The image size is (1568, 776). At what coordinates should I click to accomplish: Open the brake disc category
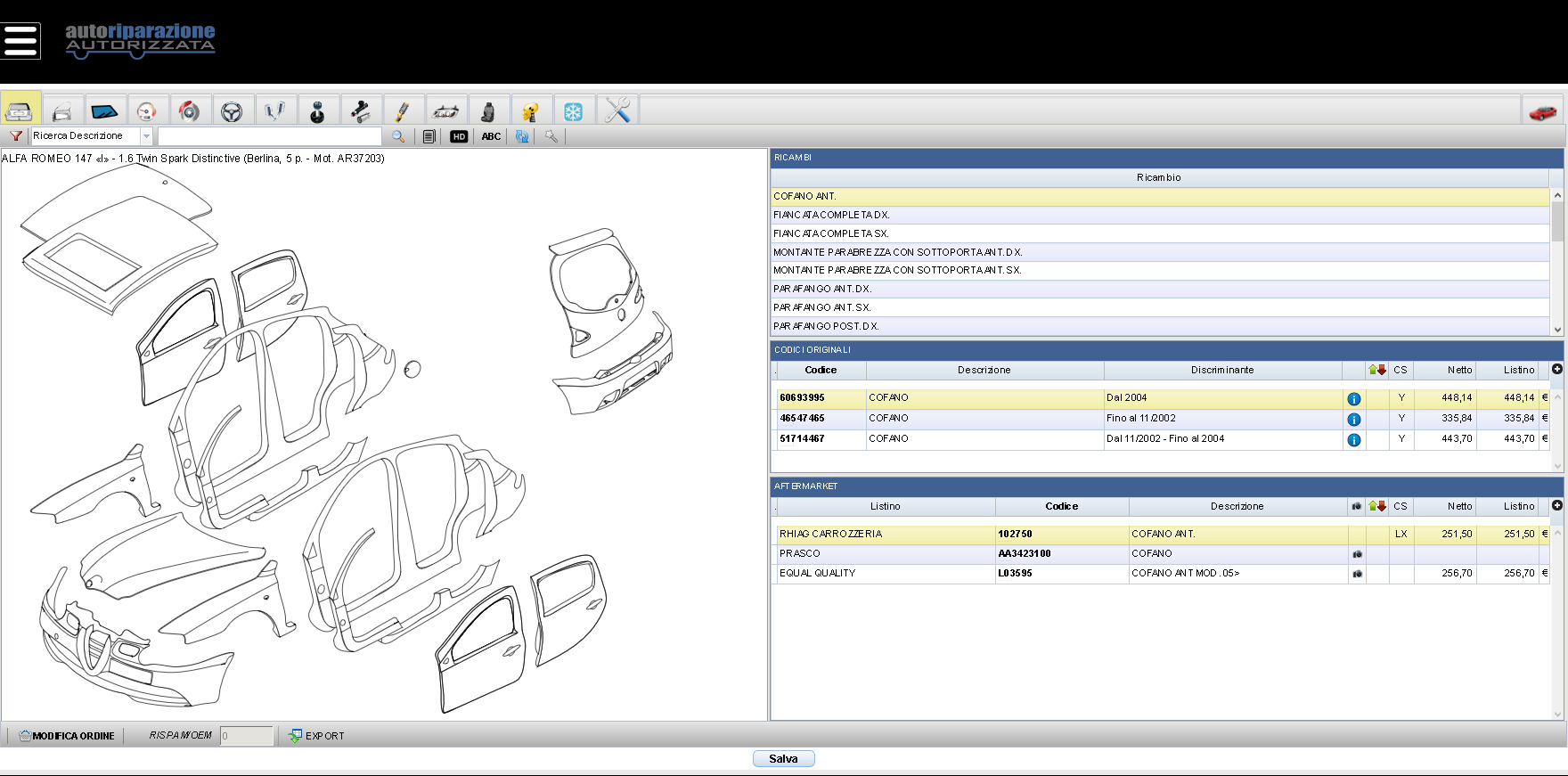coord(189,111)
